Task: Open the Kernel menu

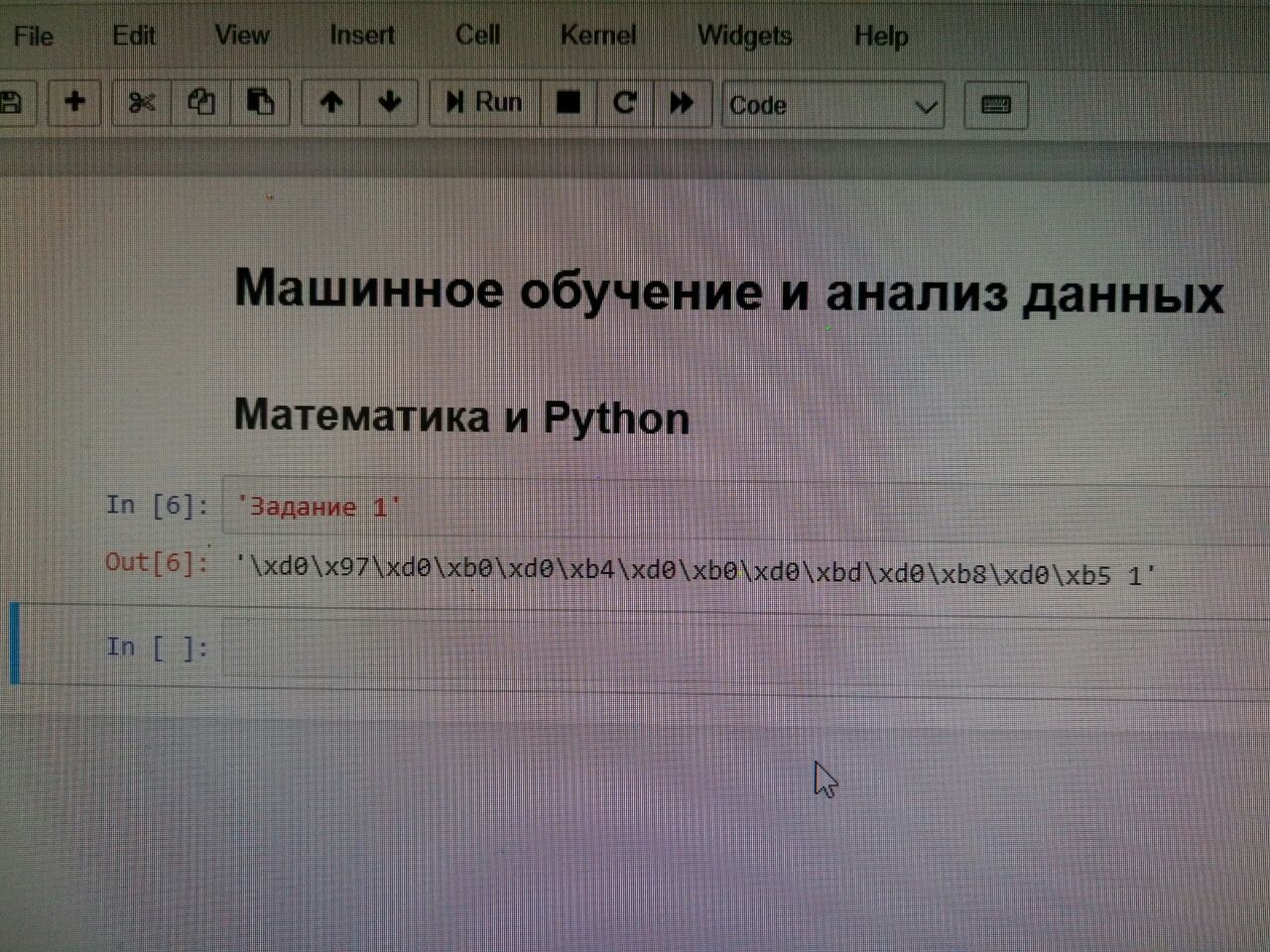Action: (597, 37)
